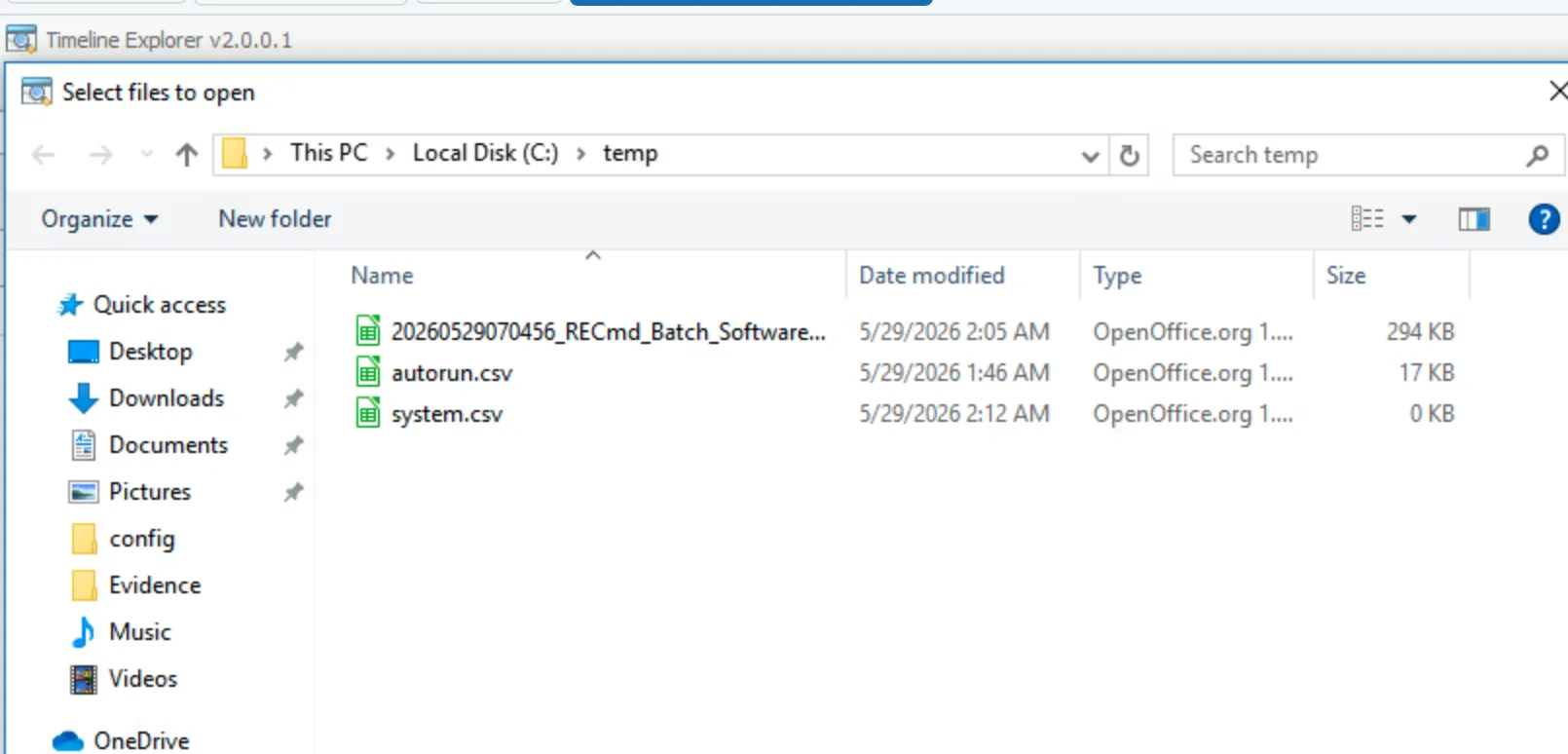Open Music in navigation pane
Image resolution: width=1568 pixels, height=754 pixels.
click(140, 632)
